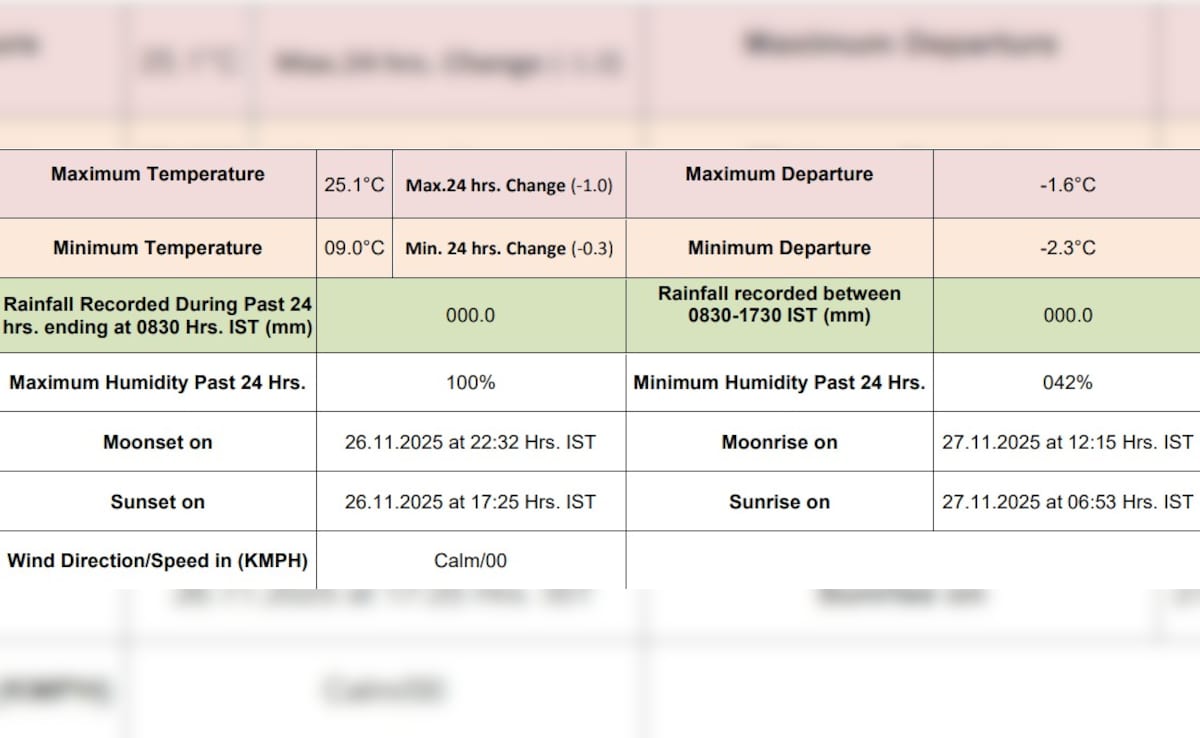Screen dimensions: 1200x738
Task: Click the Maximum Humidity Past 24 Hrs. label
Action: (x=157, y=382)
